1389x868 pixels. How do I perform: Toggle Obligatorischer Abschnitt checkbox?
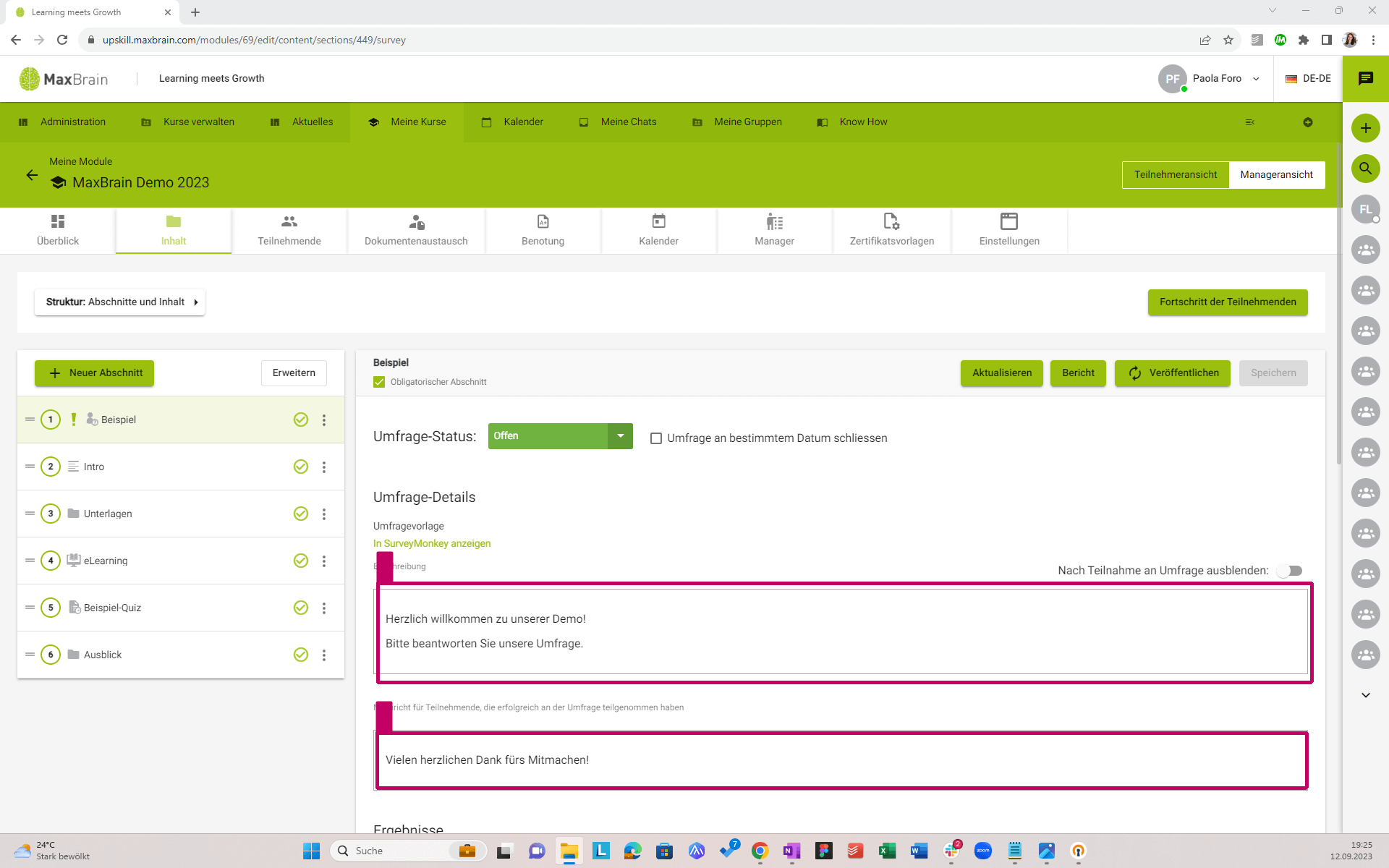(x=379, y=382)
